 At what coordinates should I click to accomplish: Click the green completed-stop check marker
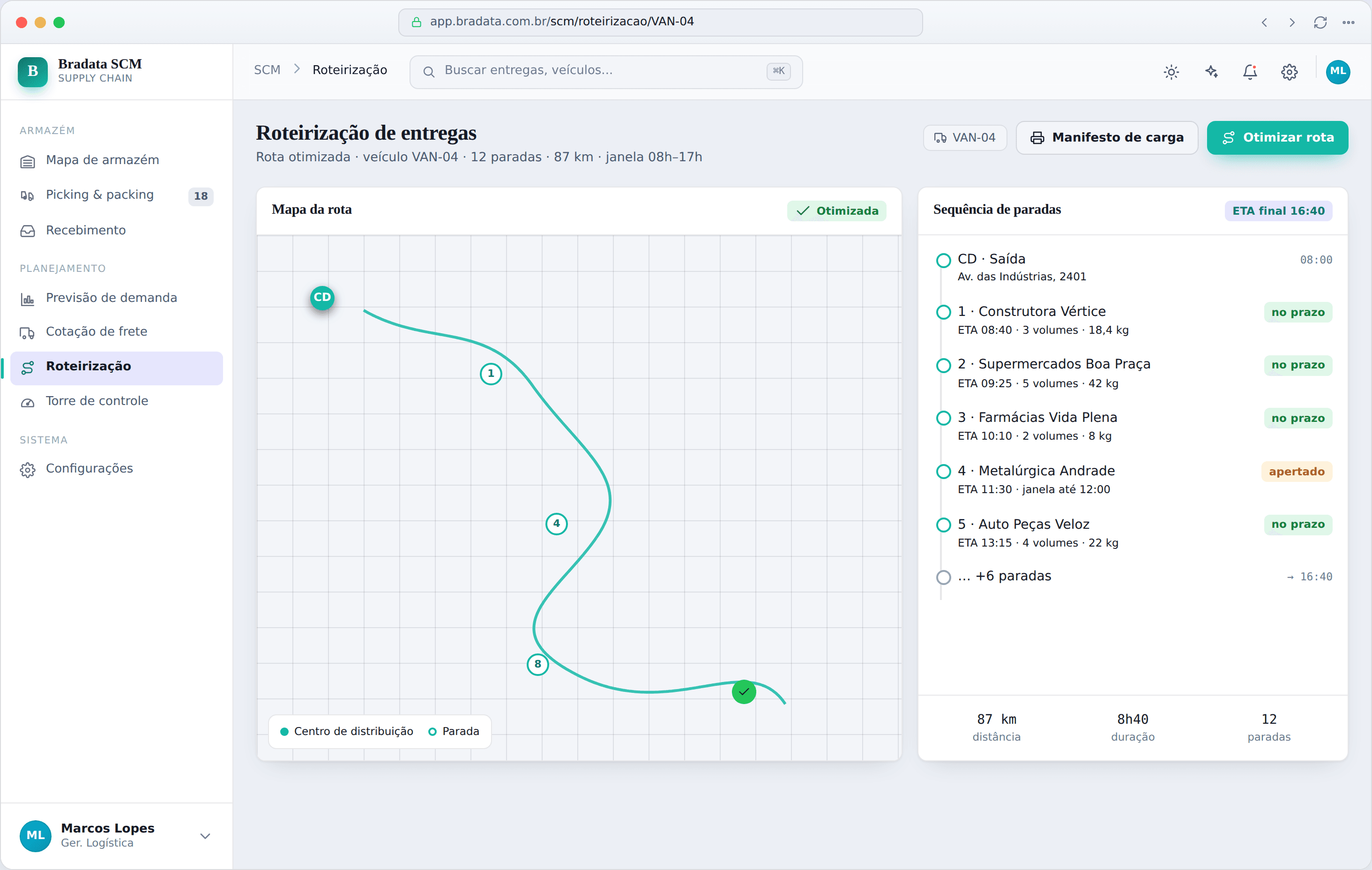click(x=744, y=692)
